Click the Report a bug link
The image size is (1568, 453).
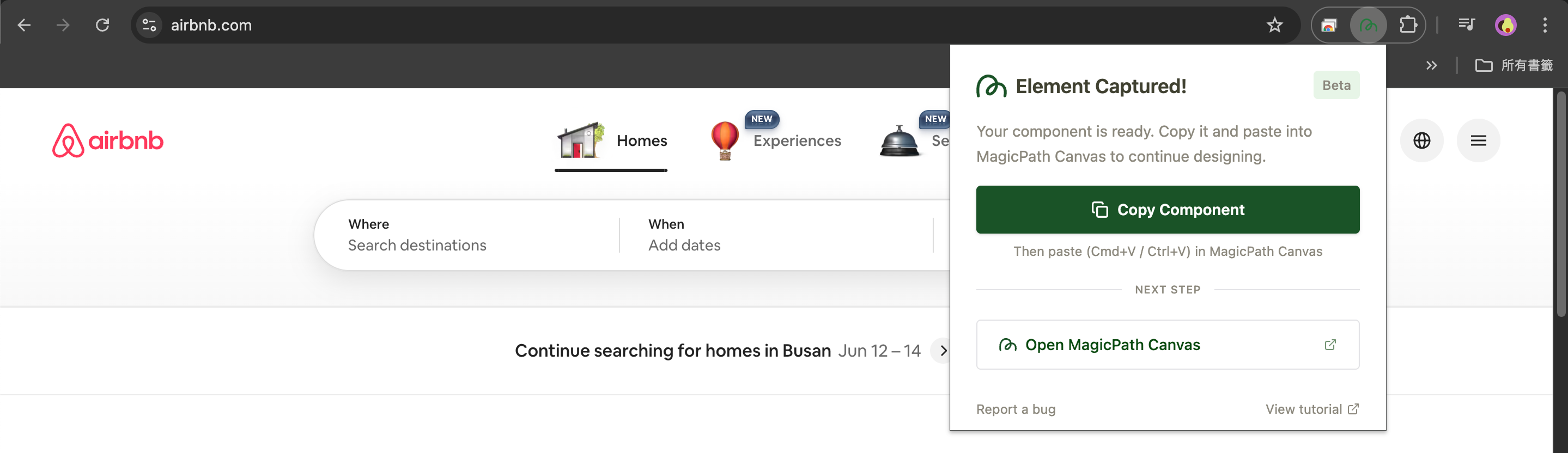[x=1016, y=409]
